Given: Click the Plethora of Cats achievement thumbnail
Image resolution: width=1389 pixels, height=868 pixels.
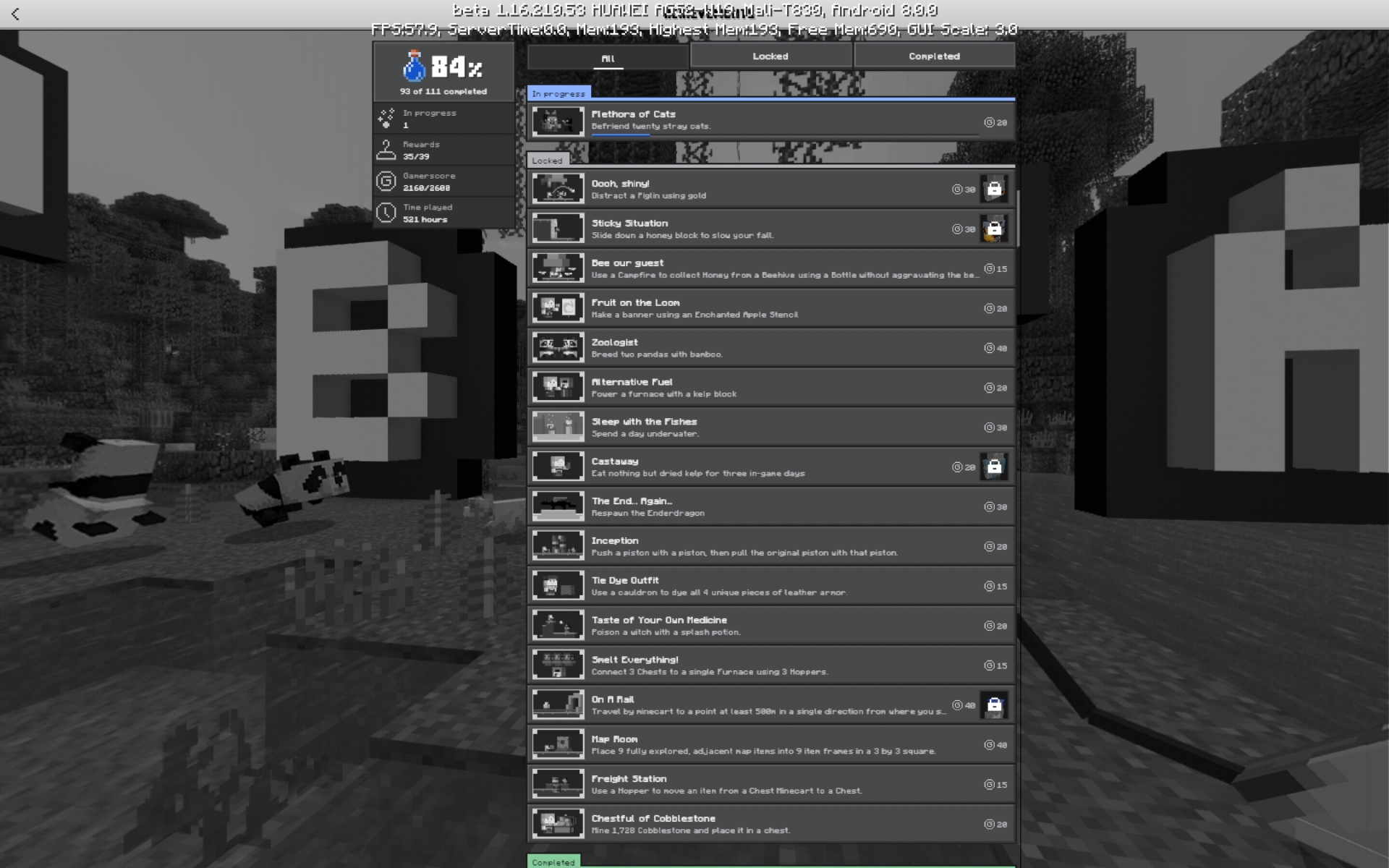Looking at the screenshot, I should click(x=558, y=122).
